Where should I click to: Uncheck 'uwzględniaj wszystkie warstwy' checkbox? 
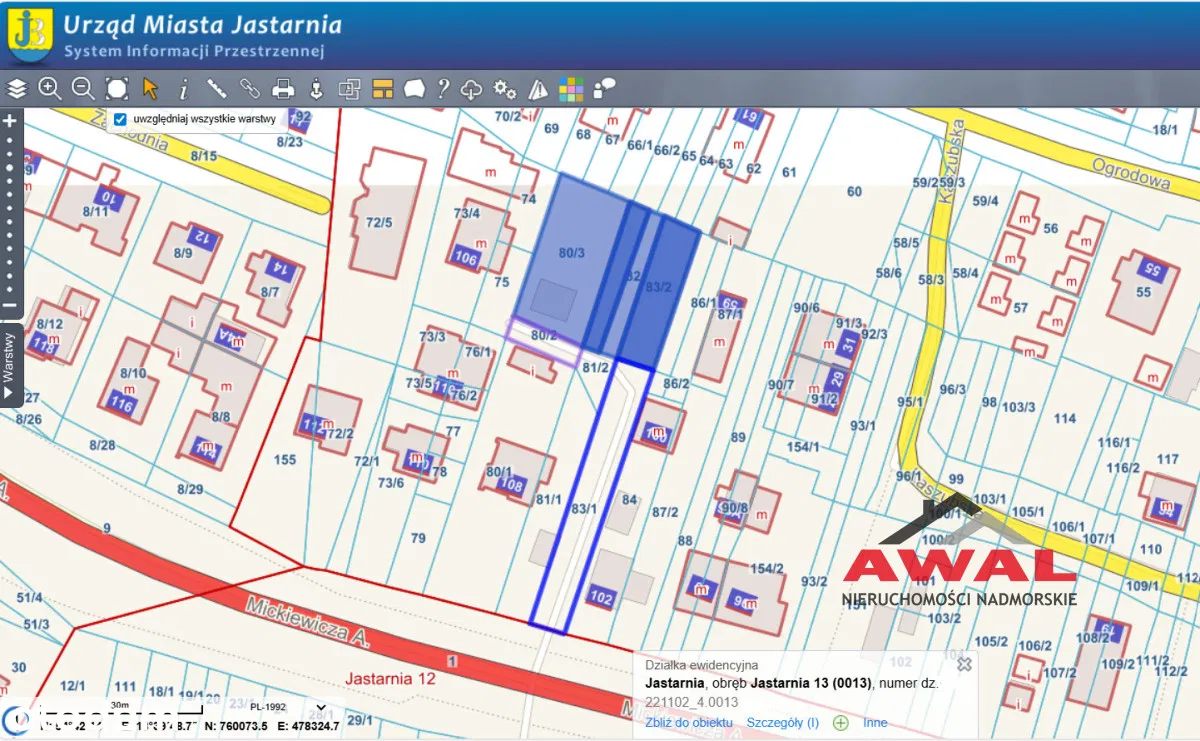(120, 120)
